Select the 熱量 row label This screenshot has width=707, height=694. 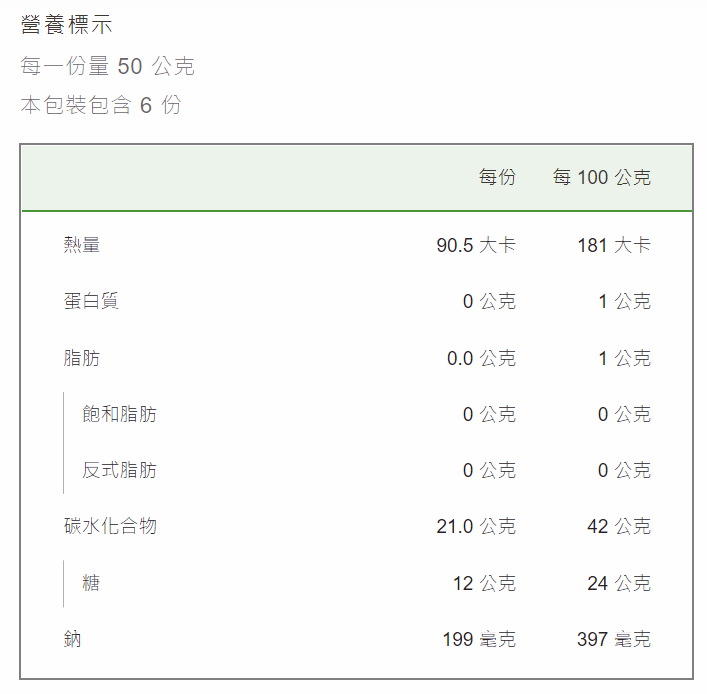pyautogui.click(x=82, y=245)
